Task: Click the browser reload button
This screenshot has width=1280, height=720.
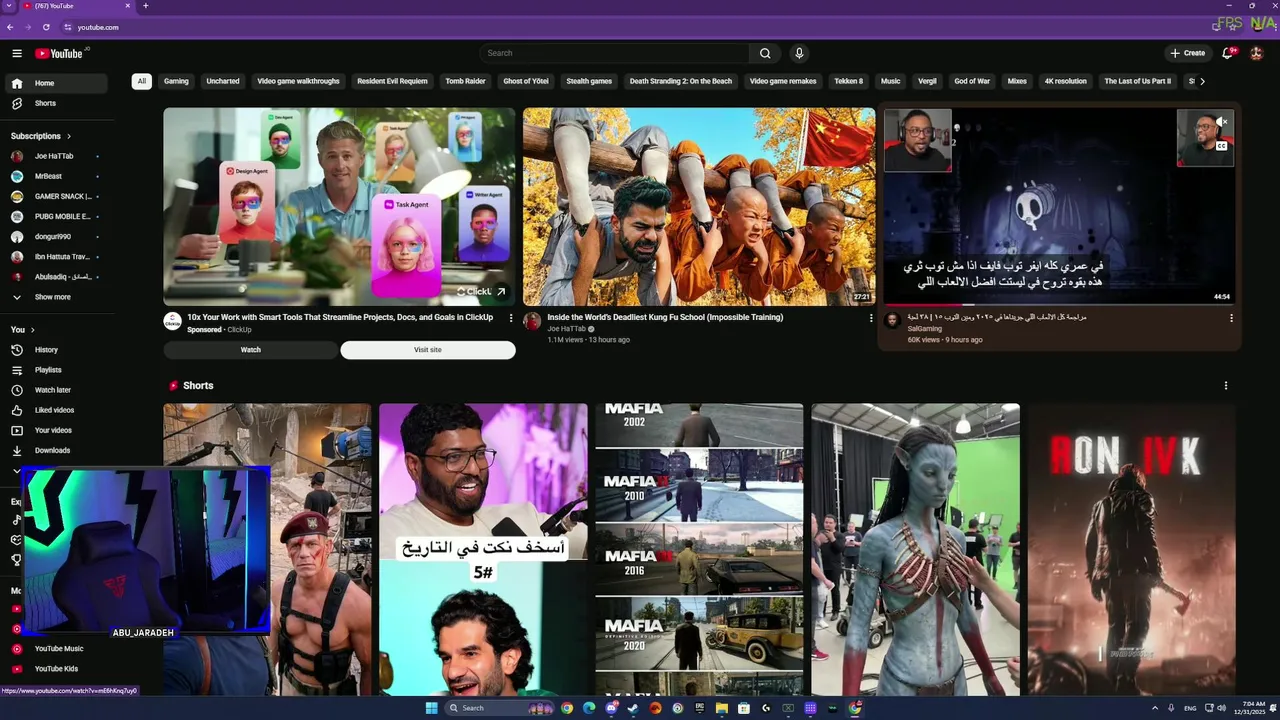Action: 46,27
